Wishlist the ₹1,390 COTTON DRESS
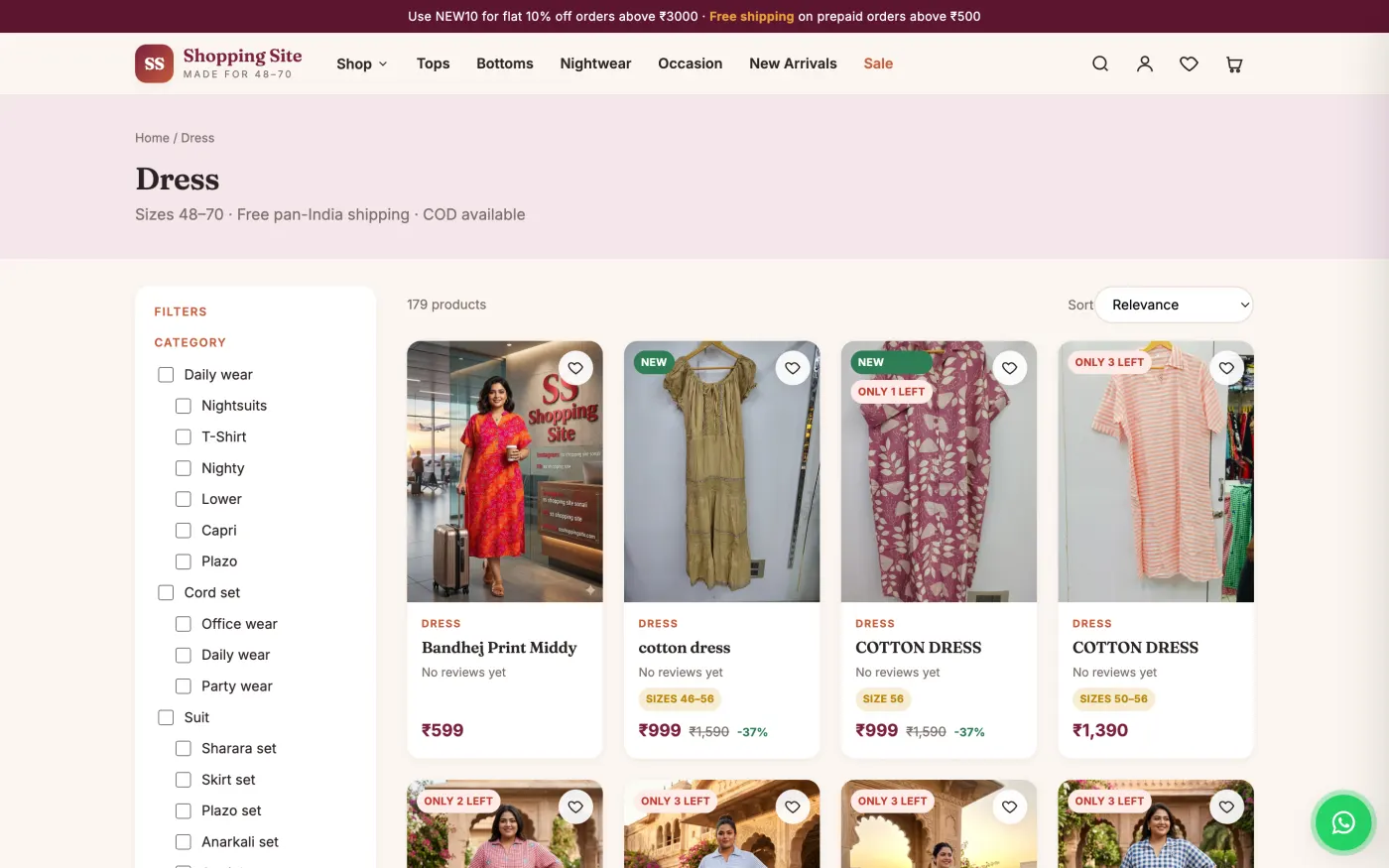 pos(1226,368)
